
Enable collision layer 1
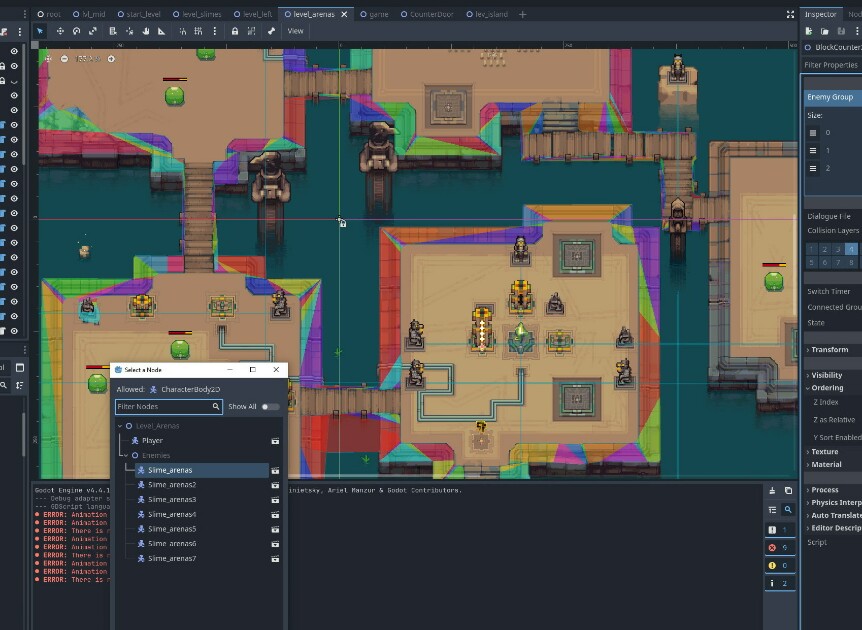coord(811,249)
